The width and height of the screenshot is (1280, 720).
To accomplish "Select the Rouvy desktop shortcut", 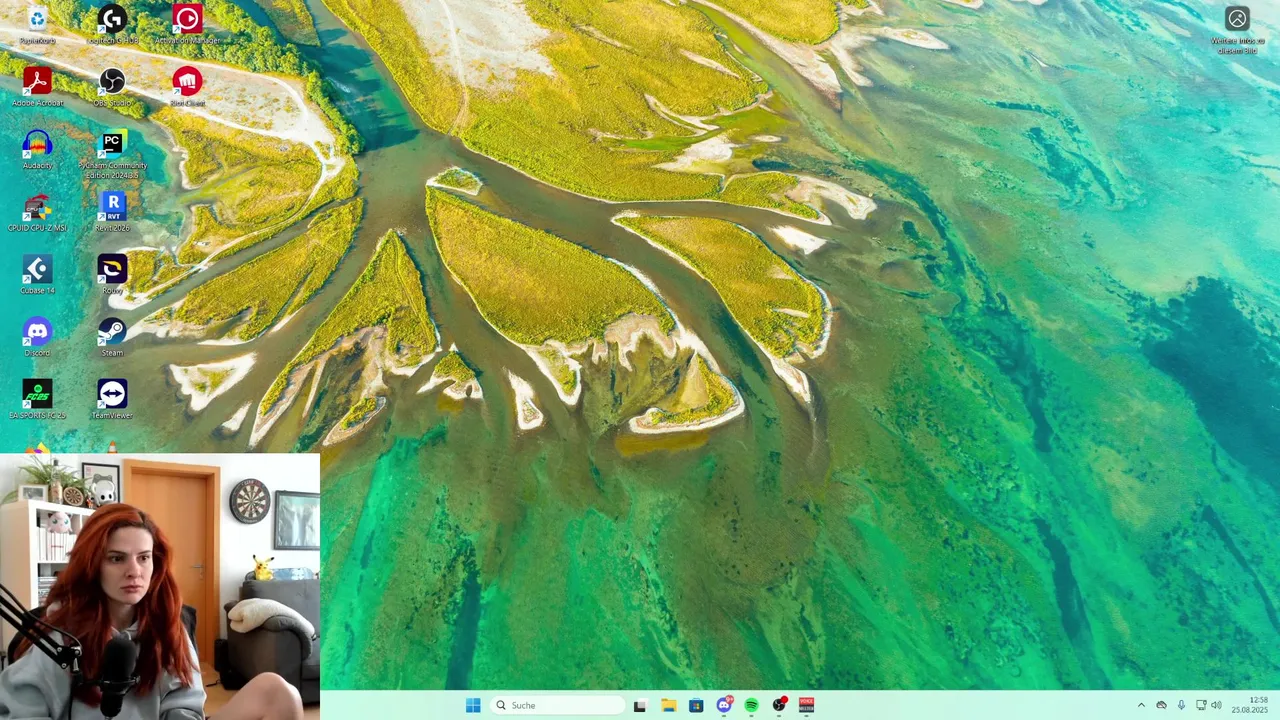I will (x=112, y=275).
